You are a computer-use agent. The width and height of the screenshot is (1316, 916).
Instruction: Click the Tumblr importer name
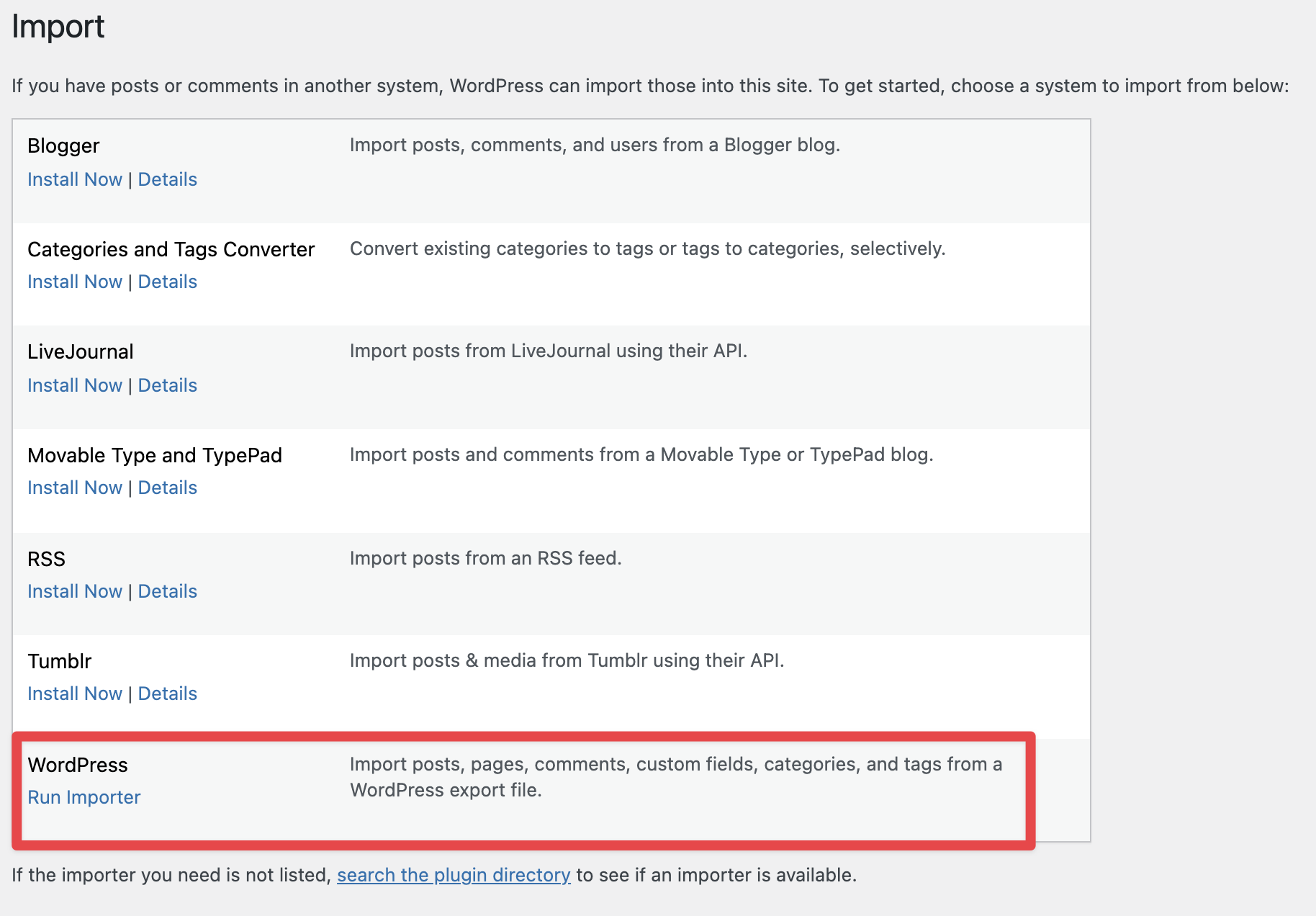click(59, 660)
